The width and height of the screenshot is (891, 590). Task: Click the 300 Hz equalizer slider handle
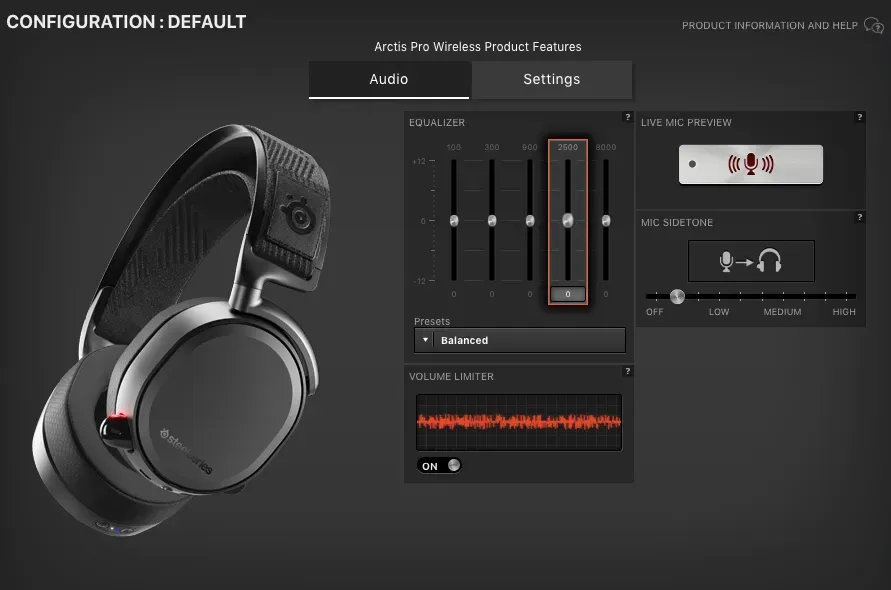(x=492, y=221)
